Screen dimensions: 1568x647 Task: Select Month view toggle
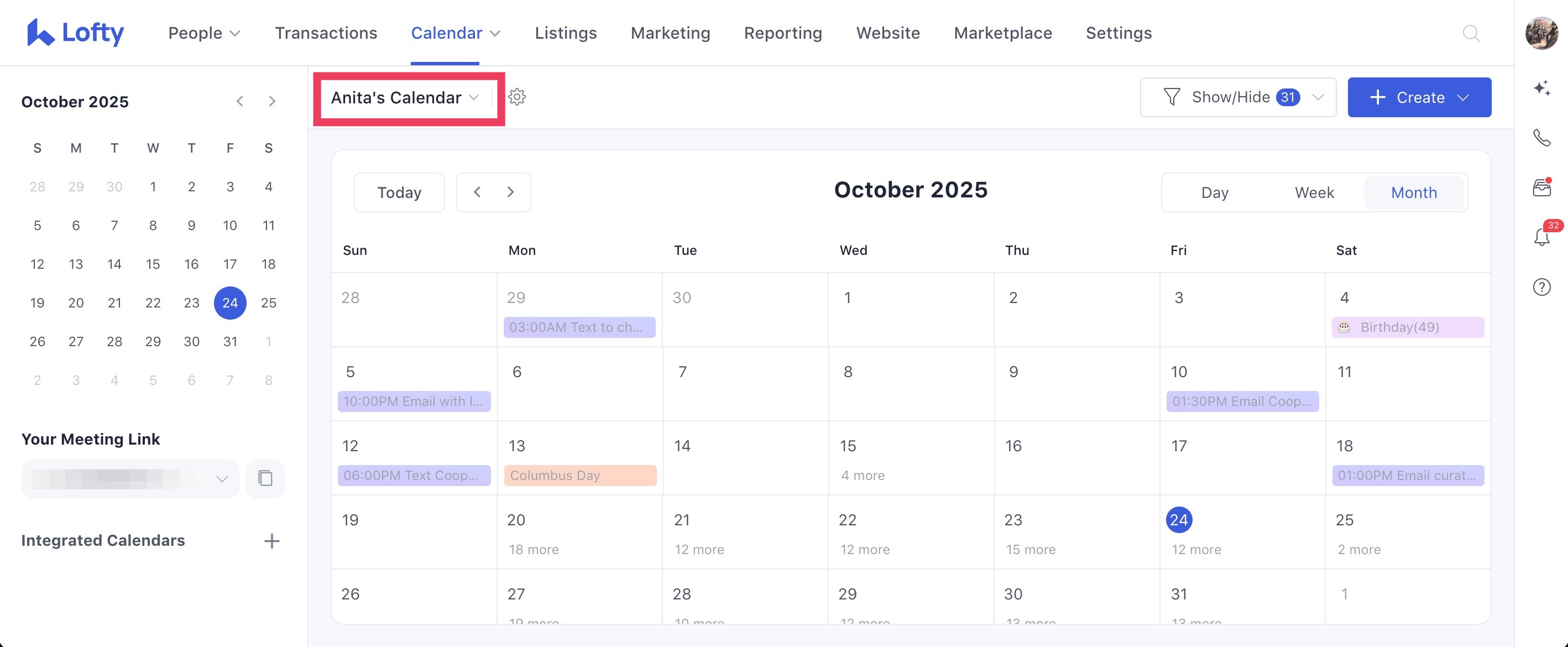tap(1413, 192)
